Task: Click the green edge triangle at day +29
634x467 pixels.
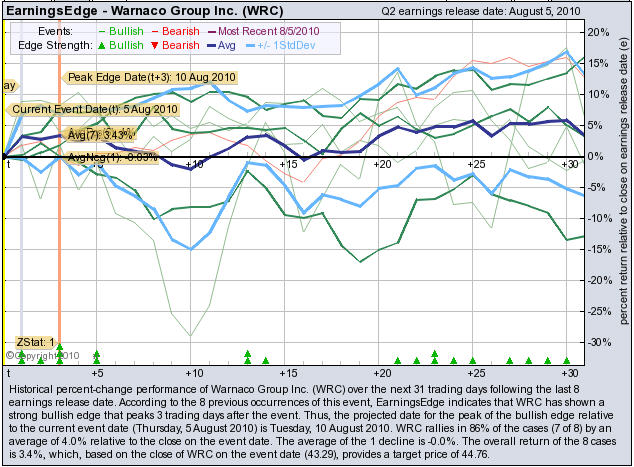Action: coord(547,360)
